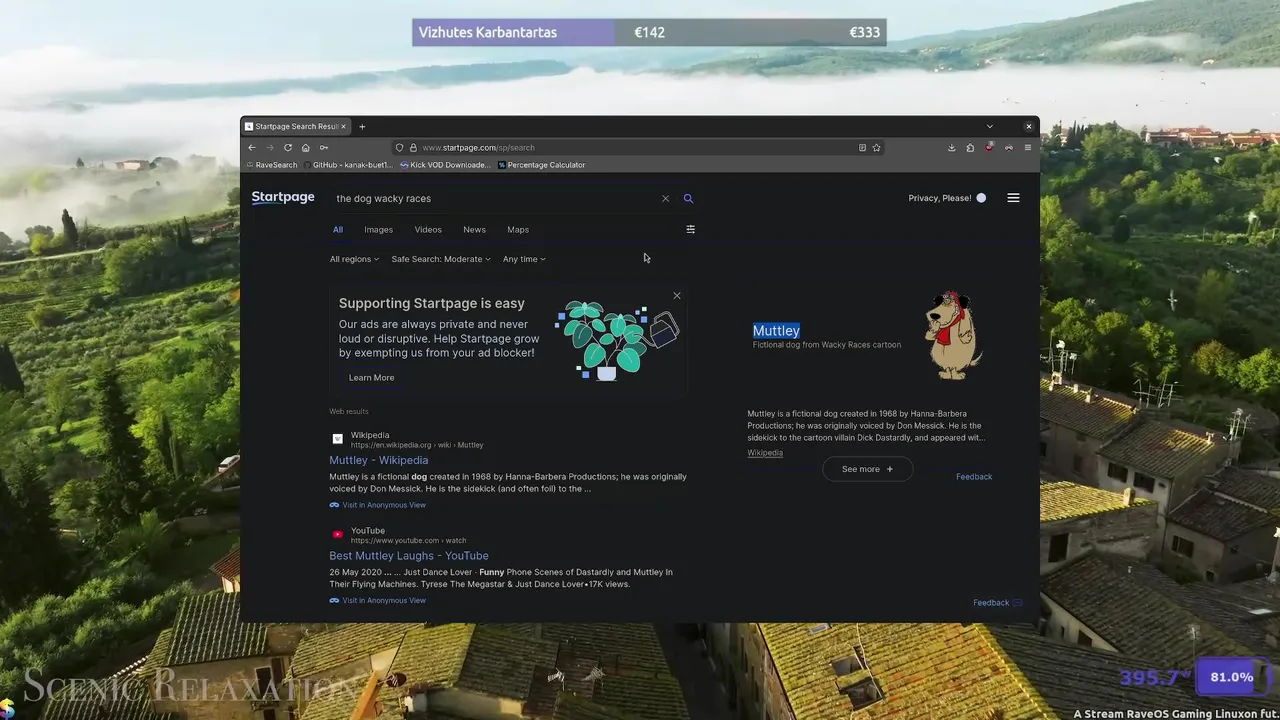Expand the See more button
This screenshot has width=1280, height=720.
coord(867,469)
